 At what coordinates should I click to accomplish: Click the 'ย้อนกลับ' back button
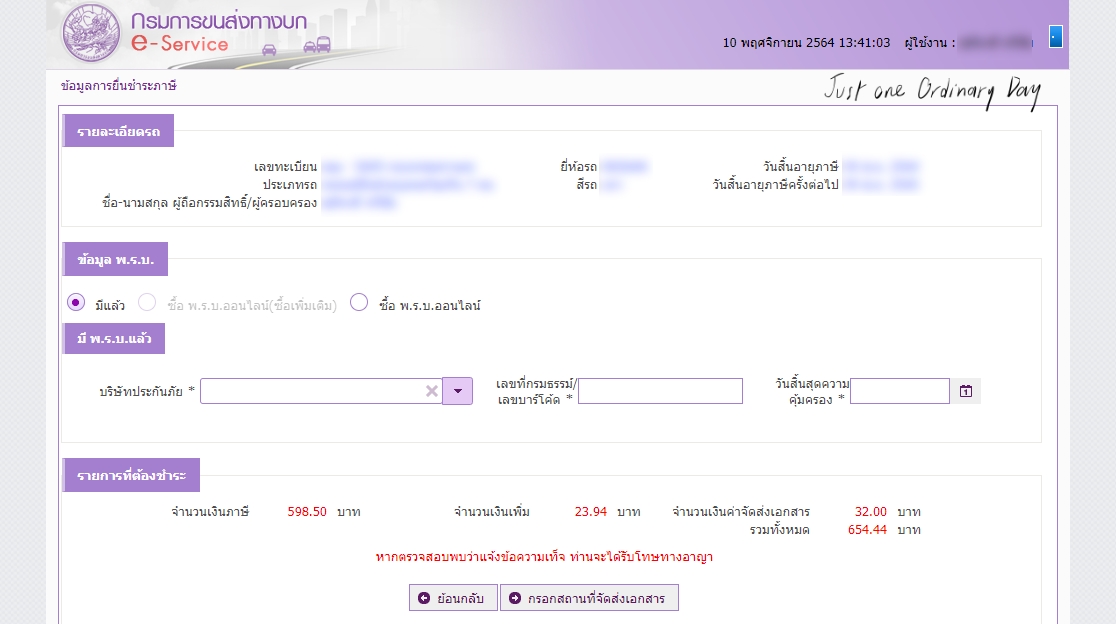(453, 598)
